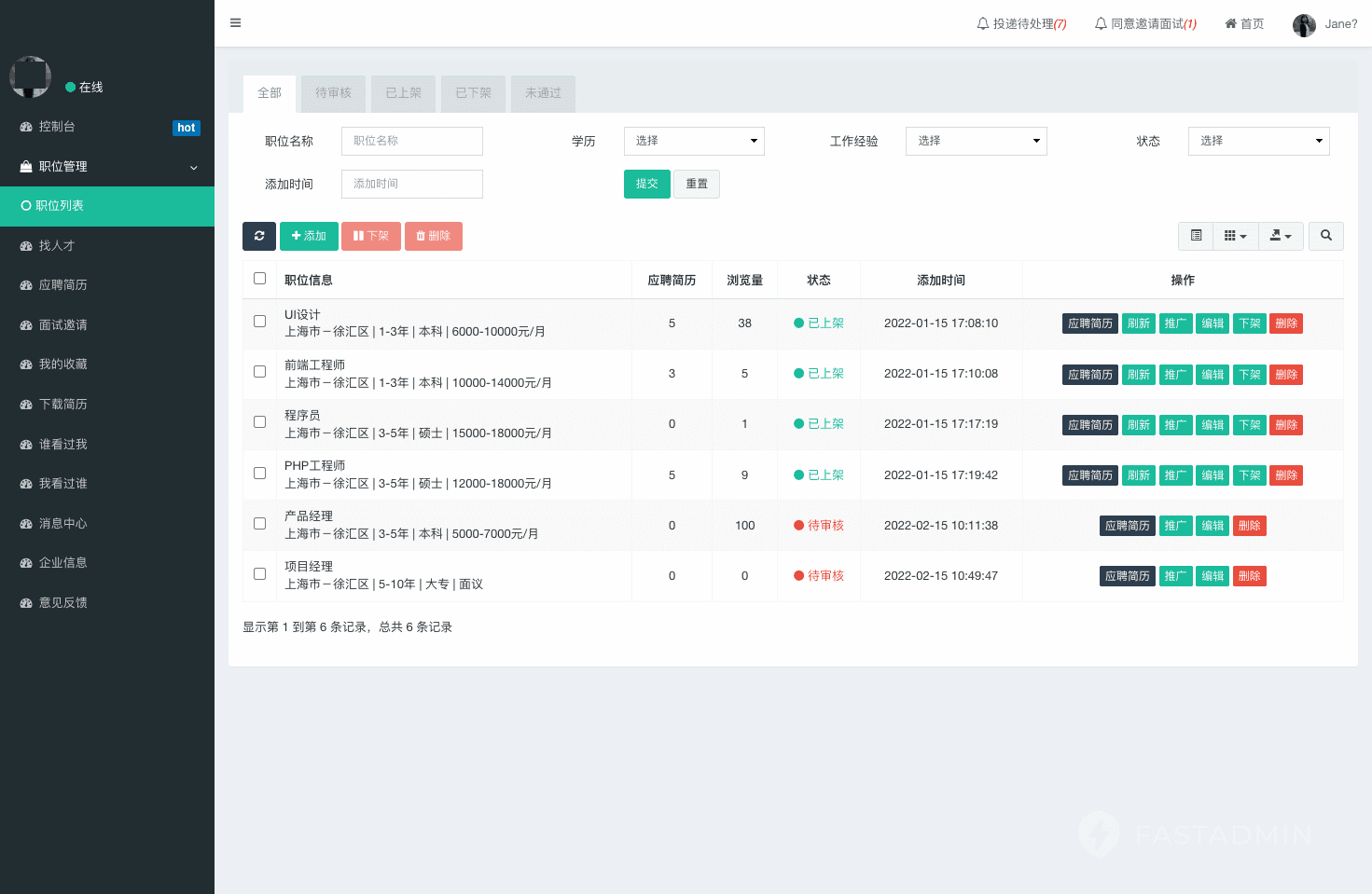Click the 职位名称 input field
Screen dimensions: 1372x894
(x=411, y=141)
